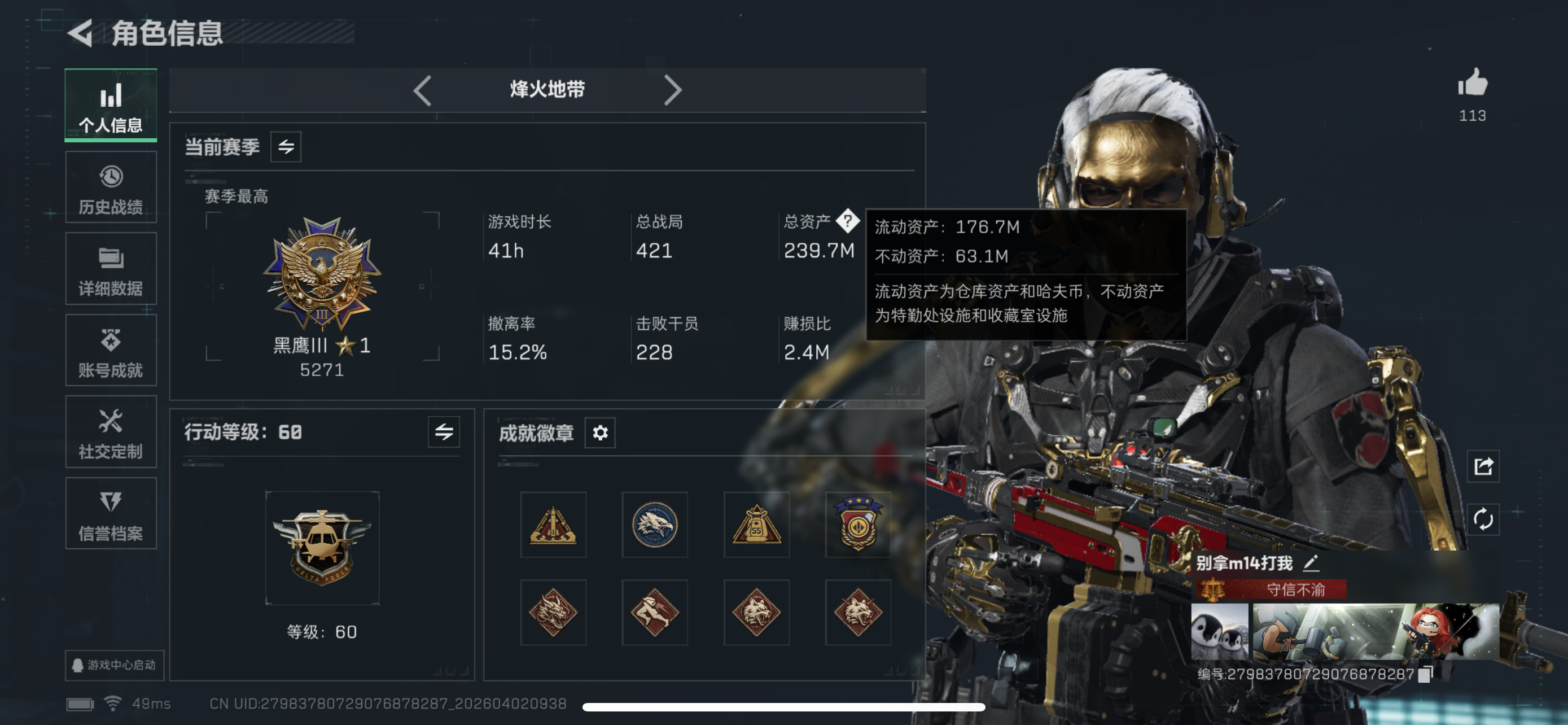Screen dimensions: 1568x725
Task: Toggle the 行动等级 switch button
Action: pos(444,432)
